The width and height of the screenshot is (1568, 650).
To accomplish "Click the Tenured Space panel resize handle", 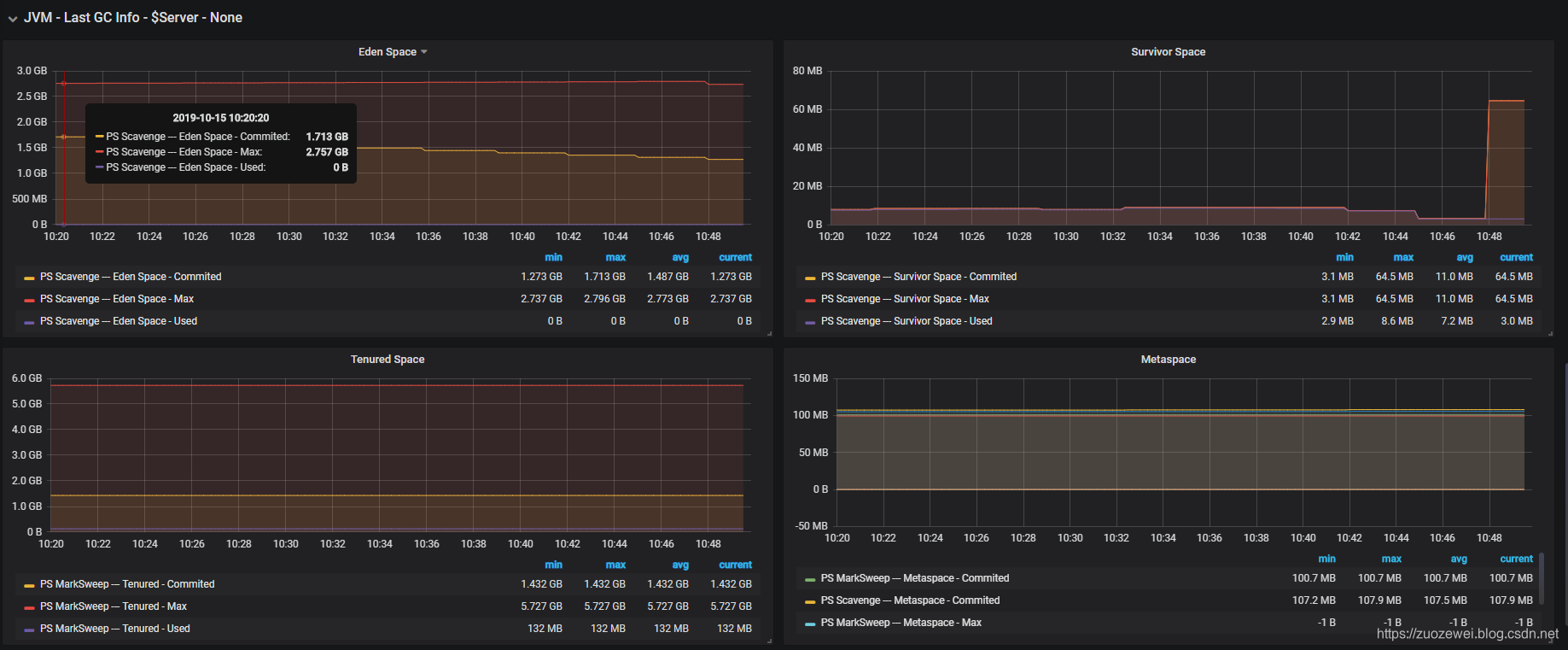I will pos(769,641).
